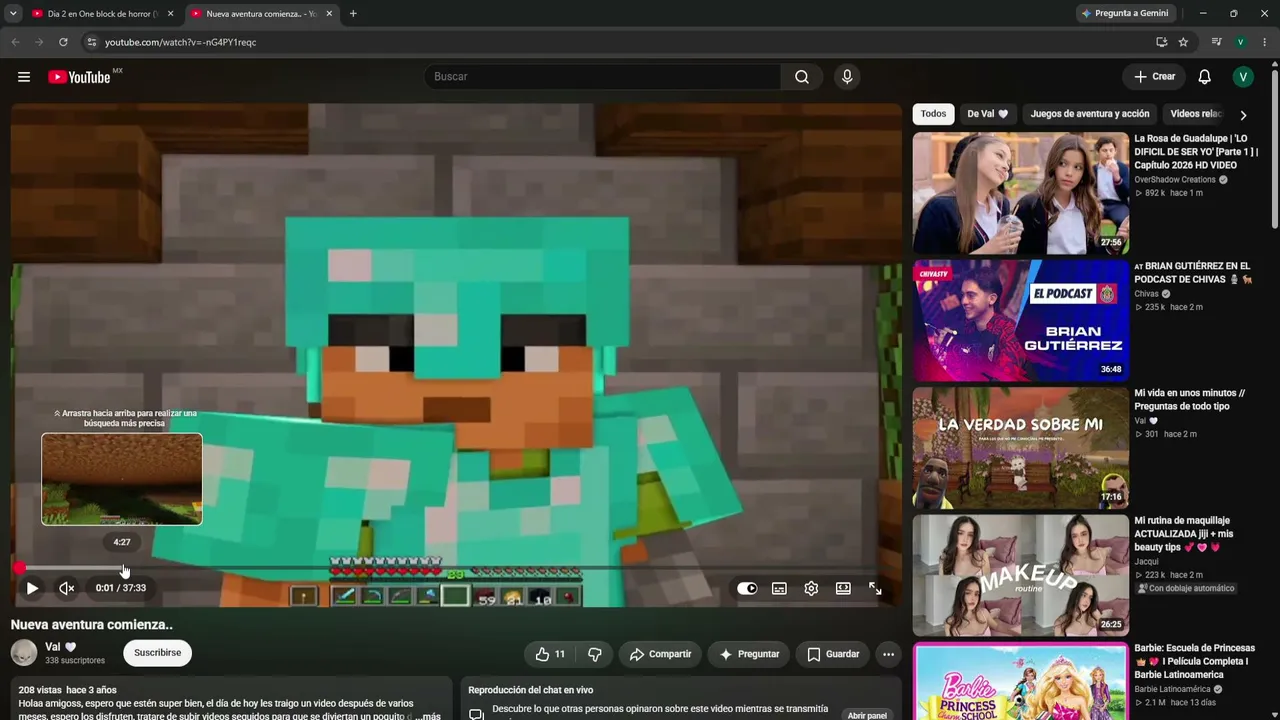1280x720 pixels.
Task: Select the 'De Val' filter chip
Action: (x=988, y=114)
